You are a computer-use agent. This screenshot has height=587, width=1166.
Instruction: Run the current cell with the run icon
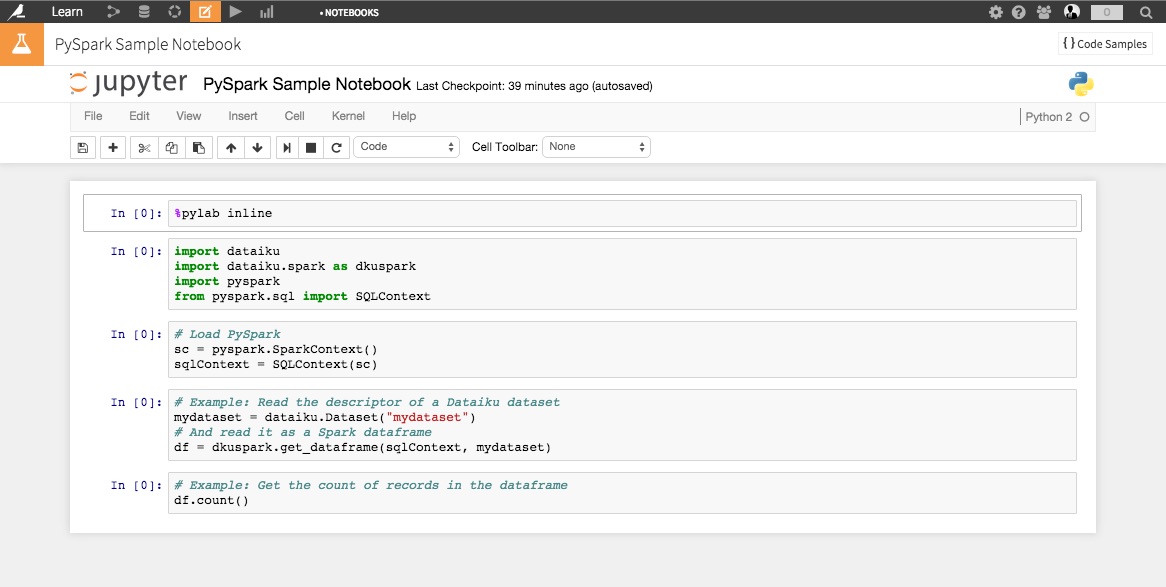point(287,148)
